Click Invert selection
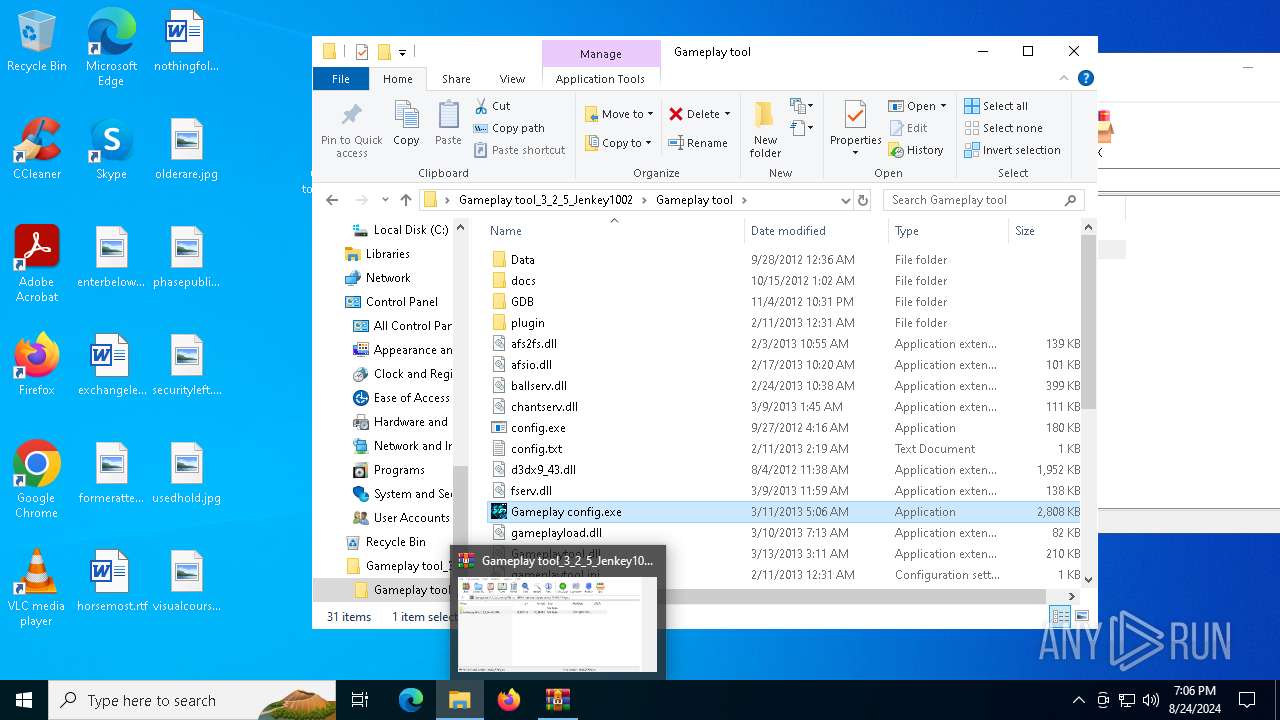 click(1012, 150)
